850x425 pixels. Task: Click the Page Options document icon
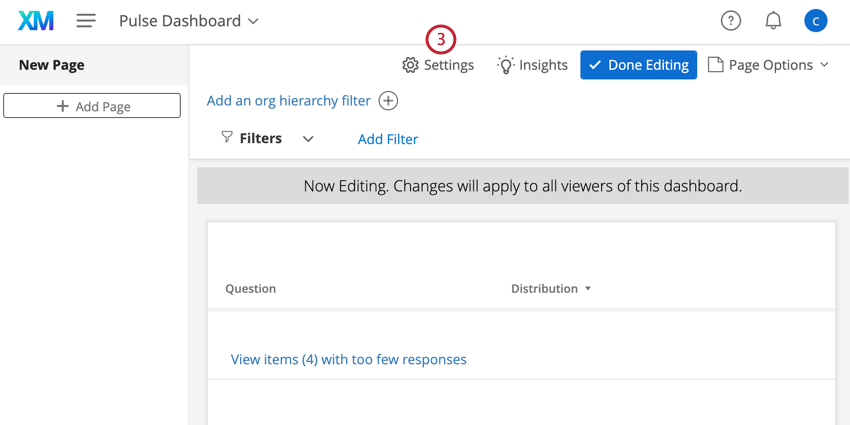coord(716,65)
